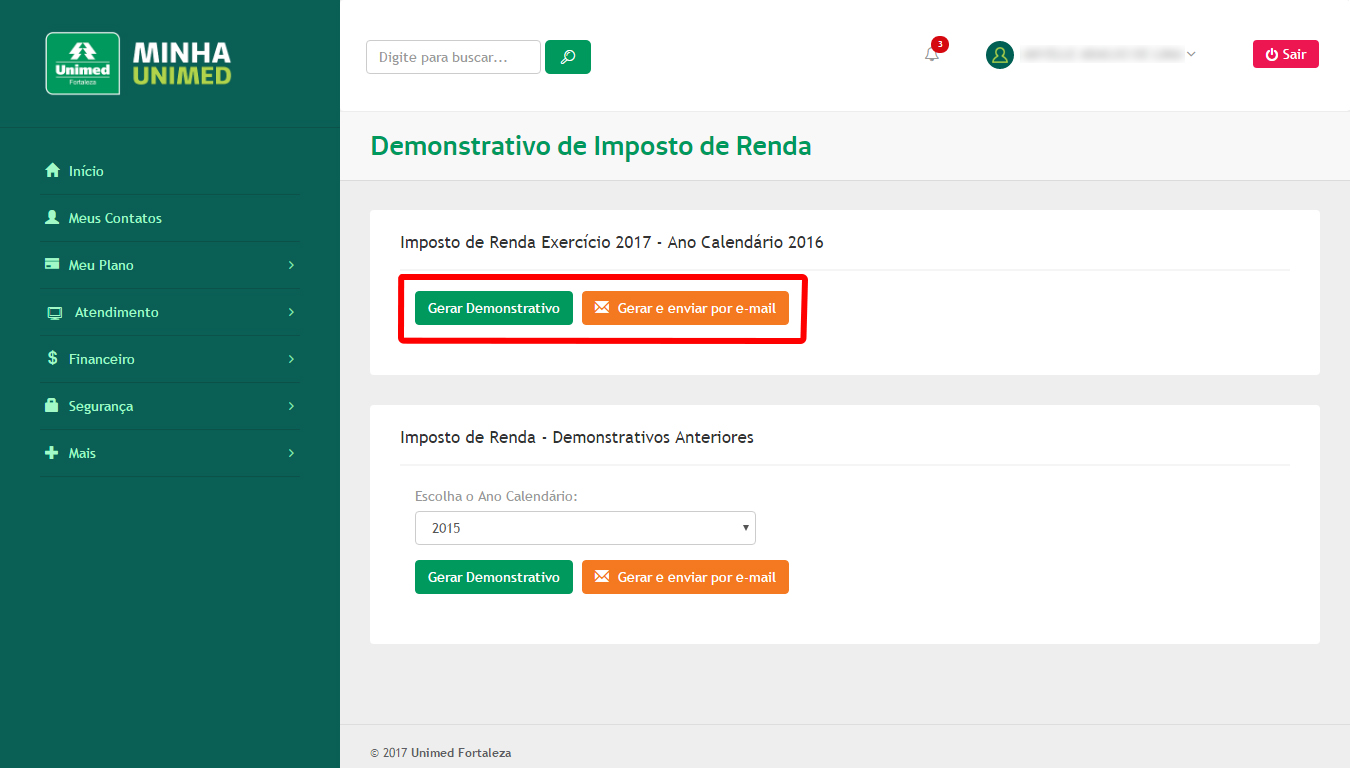Expand the Mais chevron
The height and width of the screenshot is (768, 1350).
click(x=291, y=453)
